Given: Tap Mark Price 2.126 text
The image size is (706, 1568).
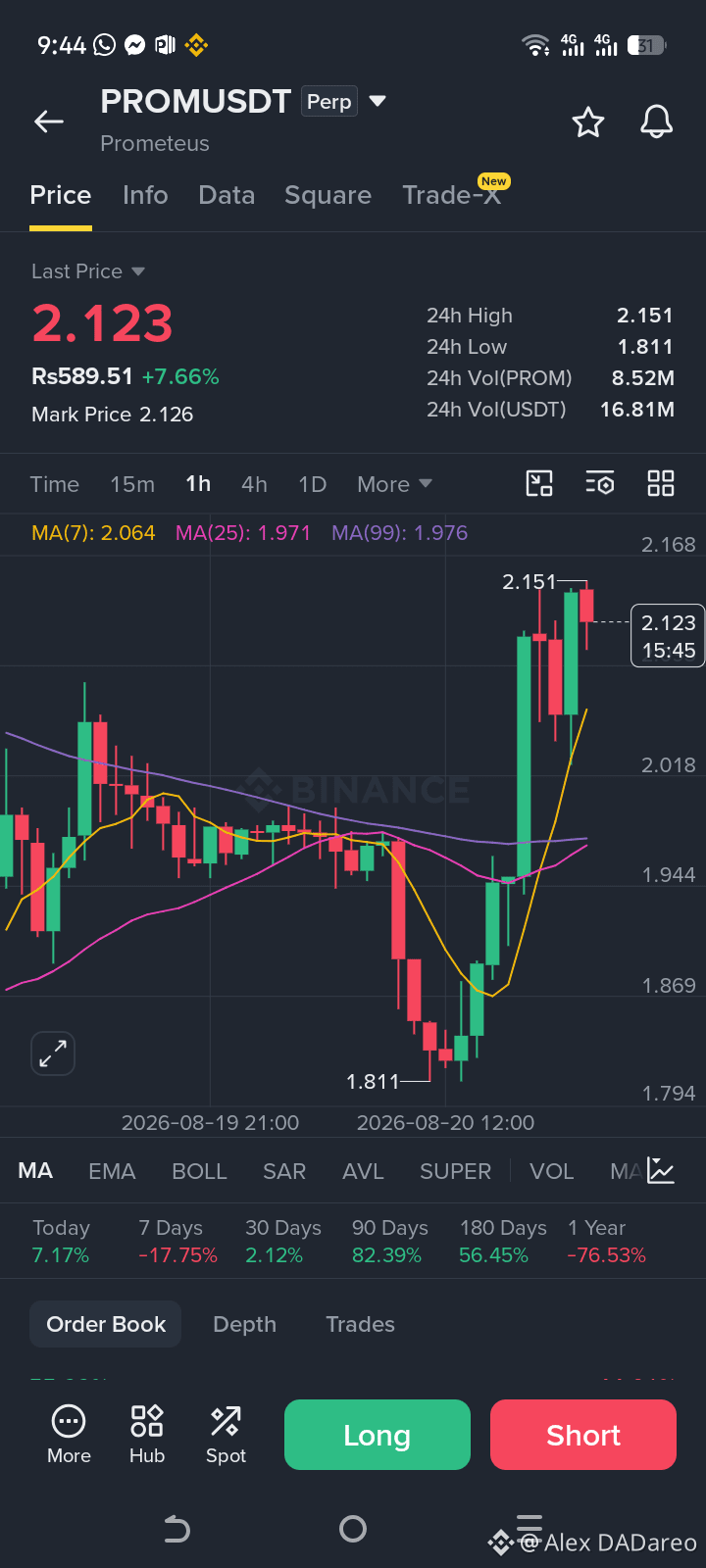Looking at the screenshot, I should click(112, 415).
